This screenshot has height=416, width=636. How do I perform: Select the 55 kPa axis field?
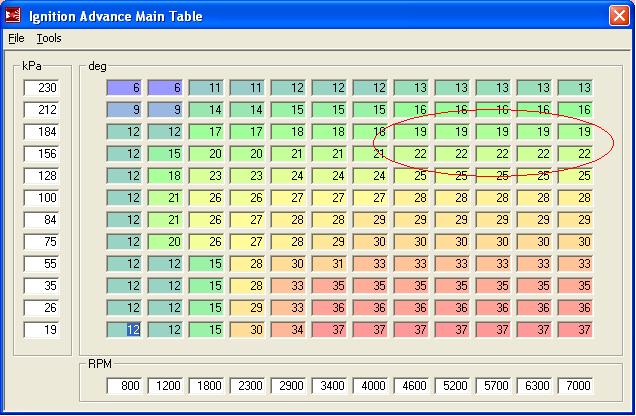[42, 264]
